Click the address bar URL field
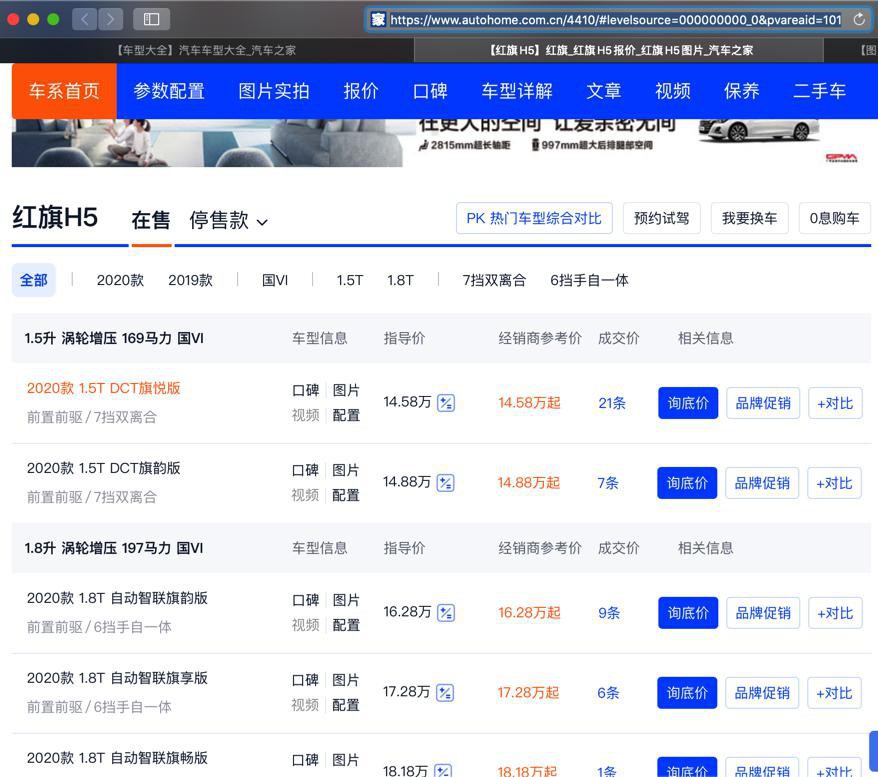This screenshot has height=777, width=878. 616,20
